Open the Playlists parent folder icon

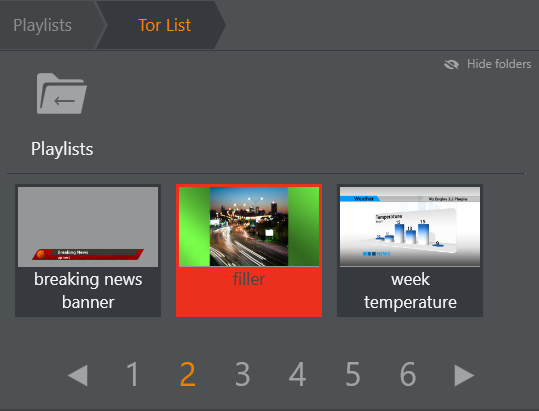click(62, 93)
